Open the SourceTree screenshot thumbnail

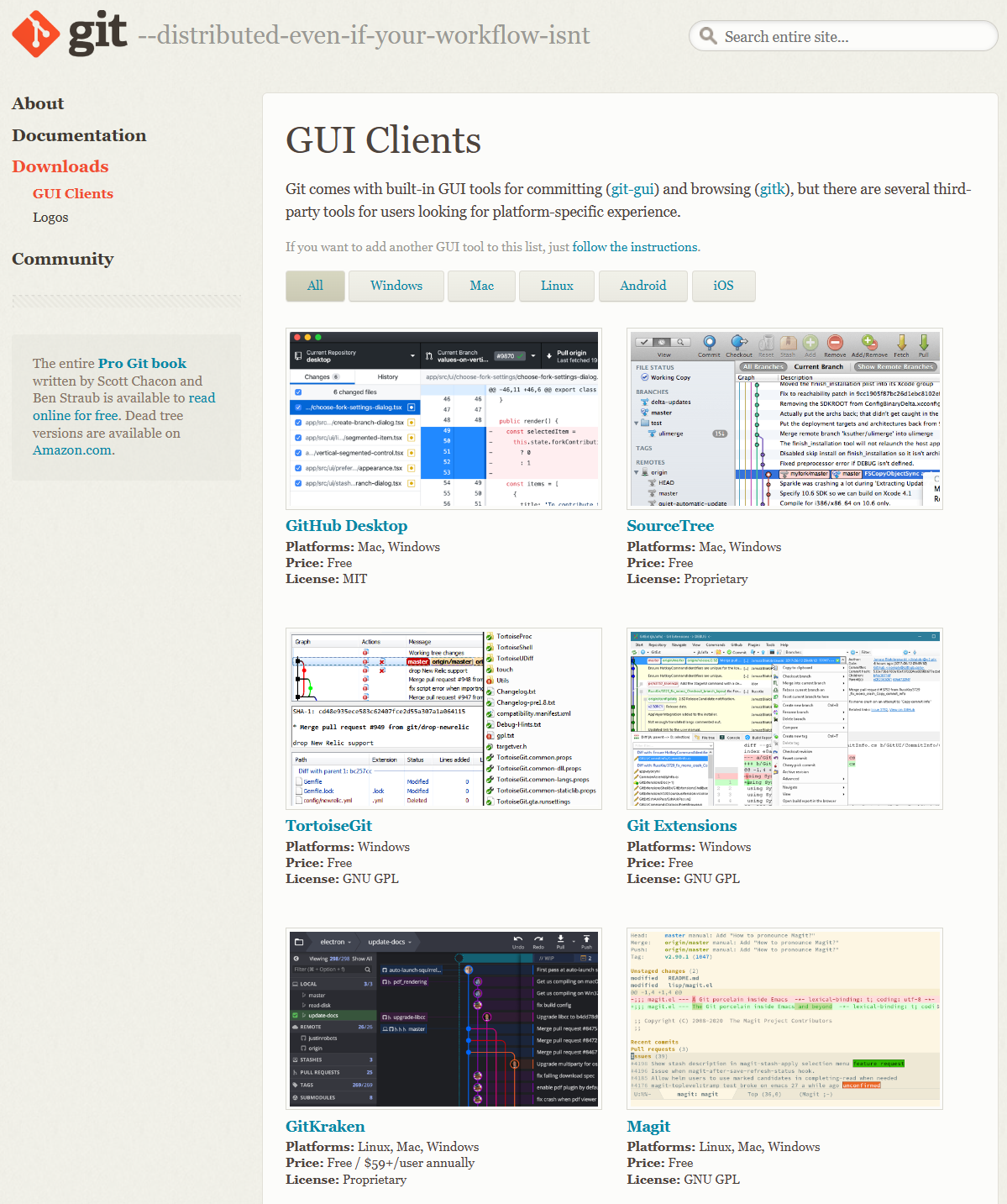click(784, 418)
